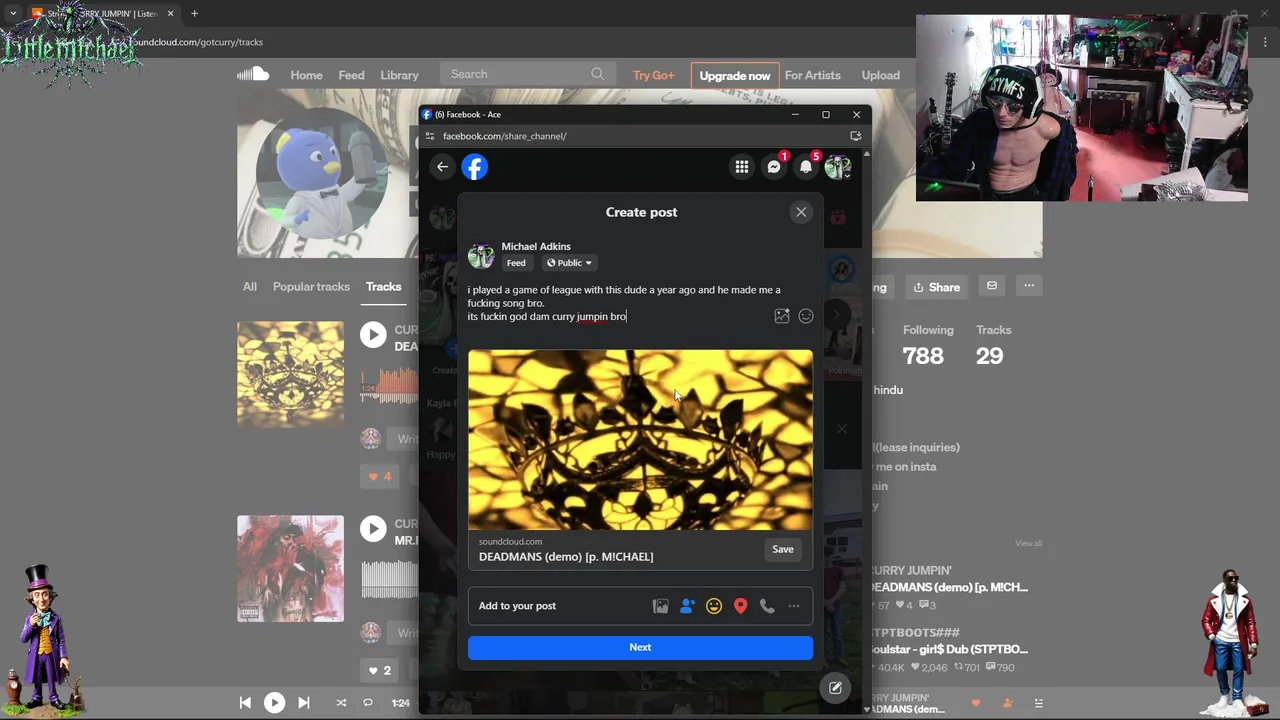Tag people in your post
Image resolution: width=1280 pixels, height=720 pixels.
687,606
